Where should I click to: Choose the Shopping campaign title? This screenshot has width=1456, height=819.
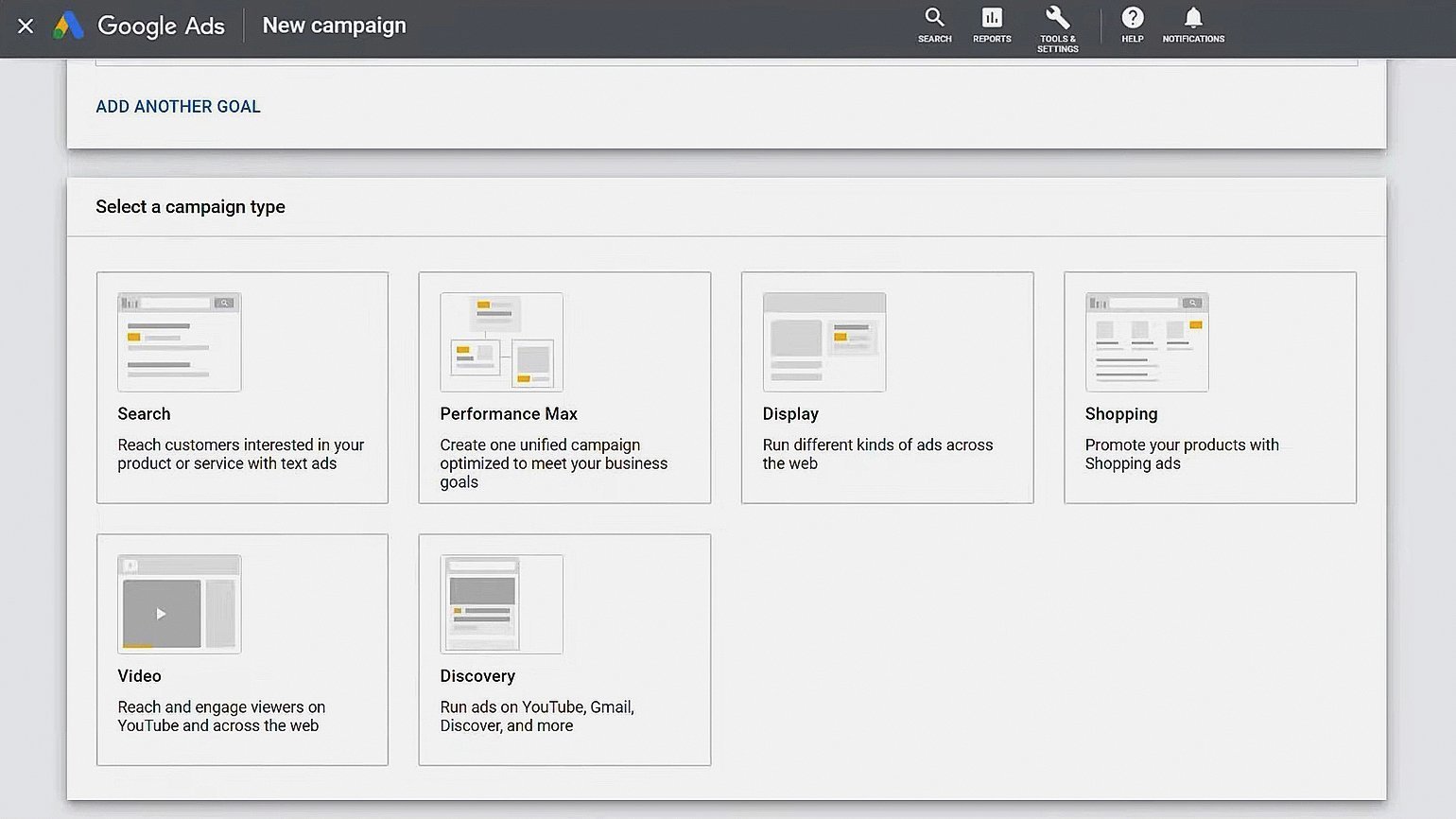coord(1121,414)
